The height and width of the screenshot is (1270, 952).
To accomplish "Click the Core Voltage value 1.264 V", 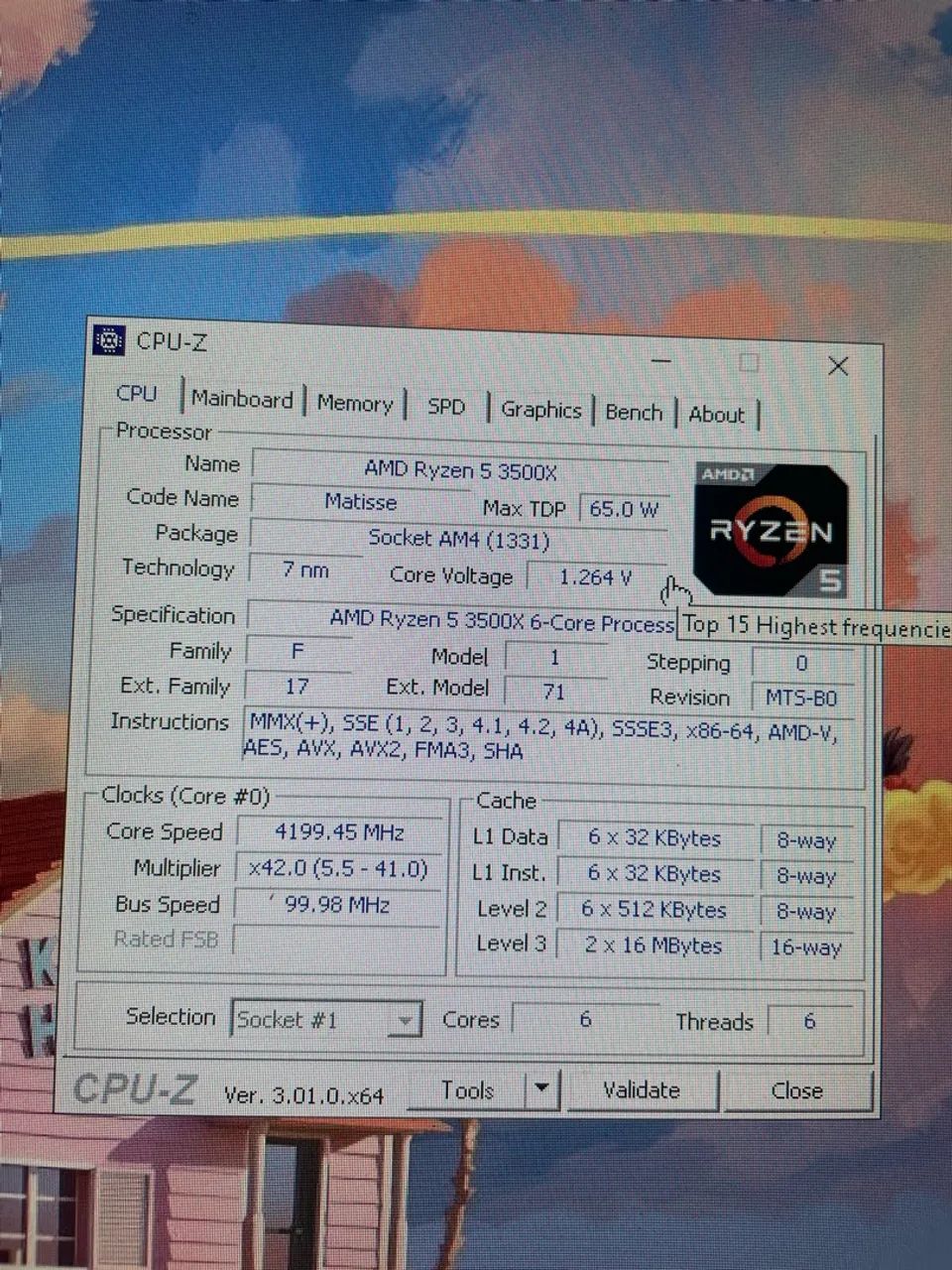I will [x=596, y=576].
